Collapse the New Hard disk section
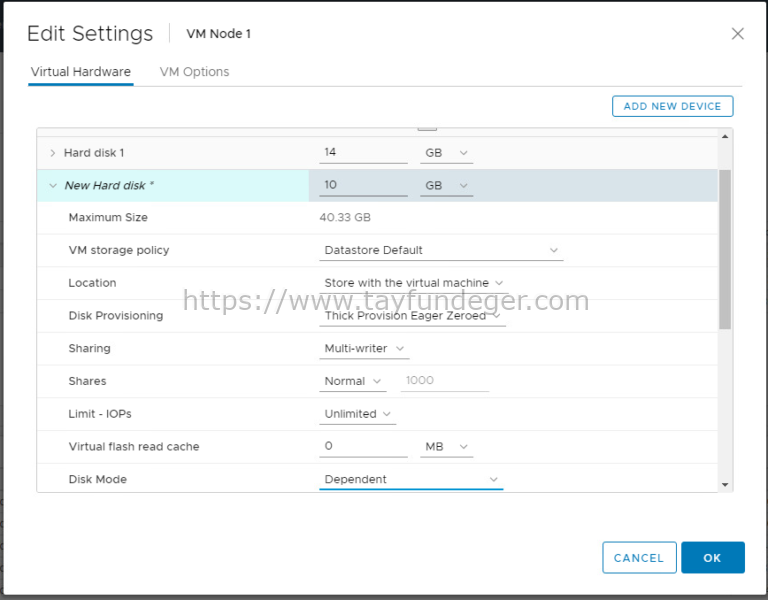This screenshot has height=600, width=768. pos(53,186)
